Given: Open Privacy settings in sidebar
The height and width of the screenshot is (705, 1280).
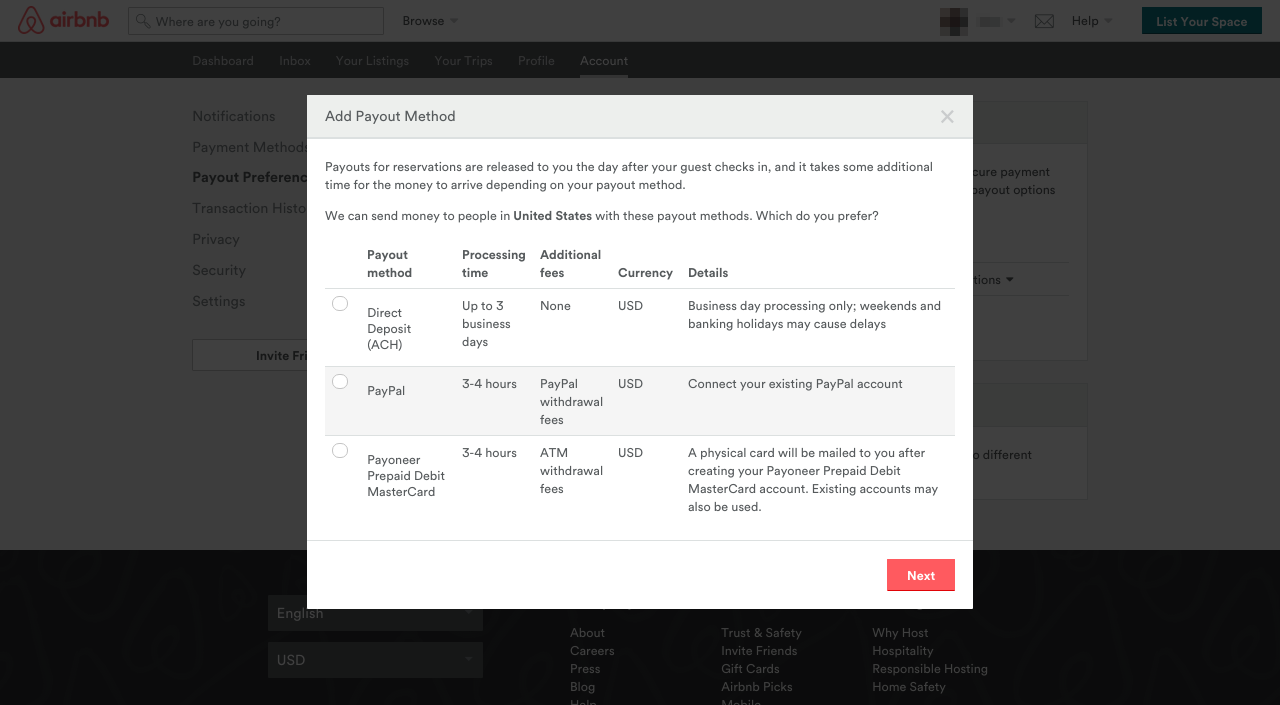Looking at the screenshot, I should coord(216,239).
